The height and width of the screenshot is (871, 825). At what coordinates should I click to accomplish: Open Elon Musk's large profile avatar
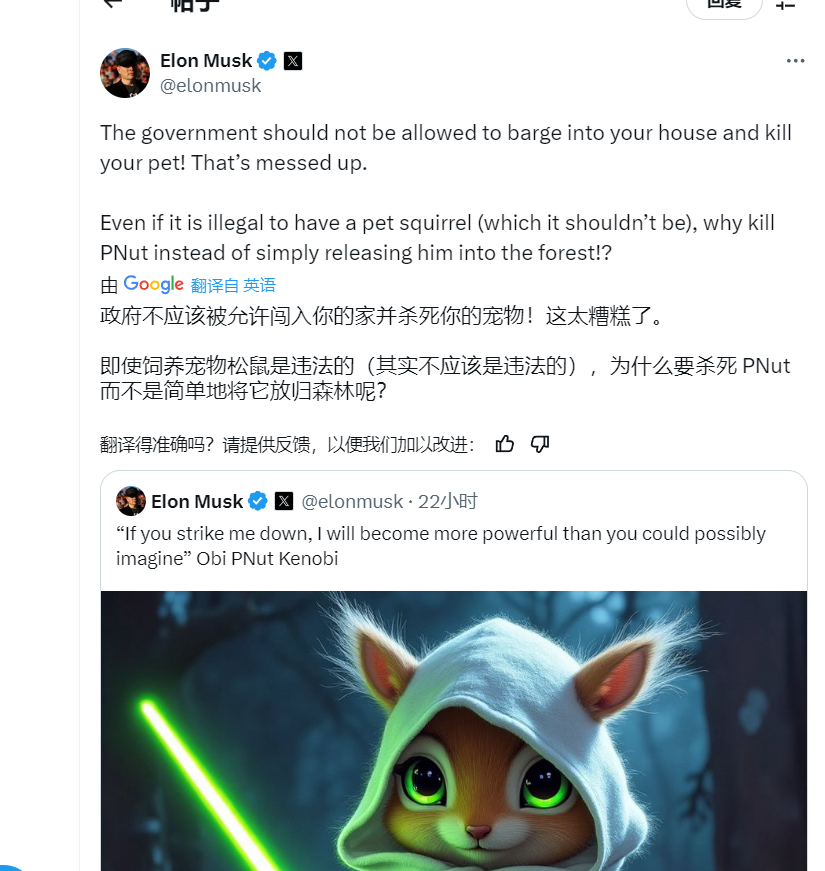pyautogui.click(x=125, y=73)
